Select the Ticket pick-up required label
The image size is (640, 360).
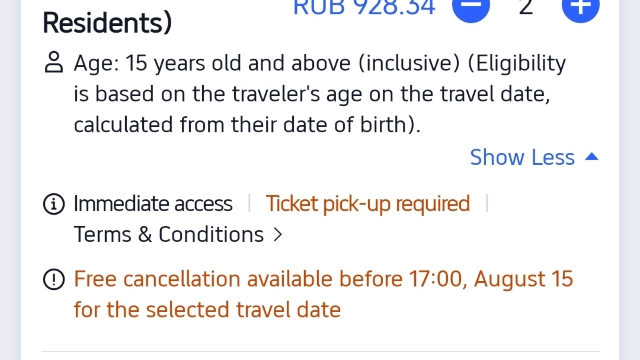click(368, 204)
